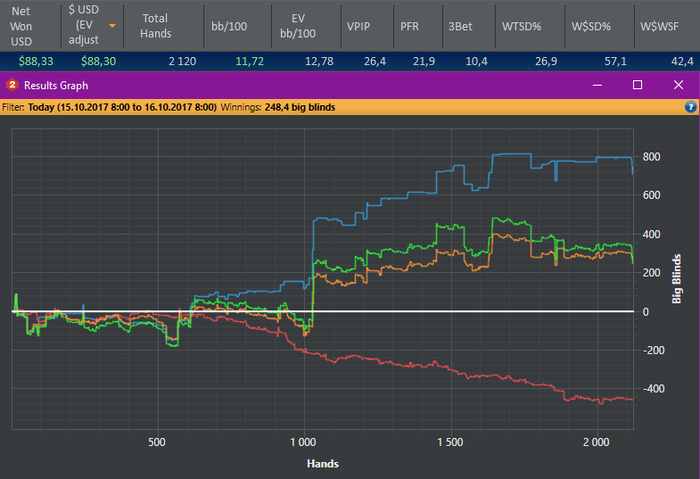Click the Hands axis label
Viewport: 700px width, 479px height.
click(323, 464)
